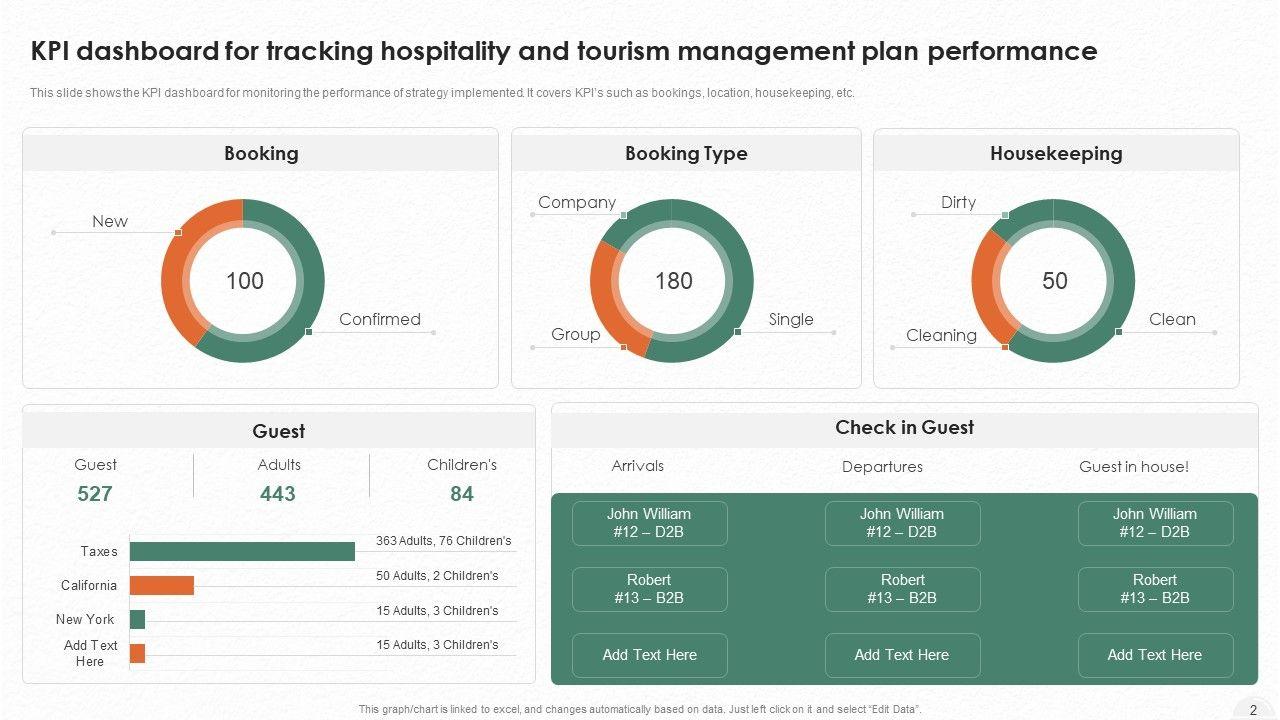Select the Robert #13 card under Departures
The height and width of the screenshot is (720, 1280).
pyautogui.click(x=902, y=589)
